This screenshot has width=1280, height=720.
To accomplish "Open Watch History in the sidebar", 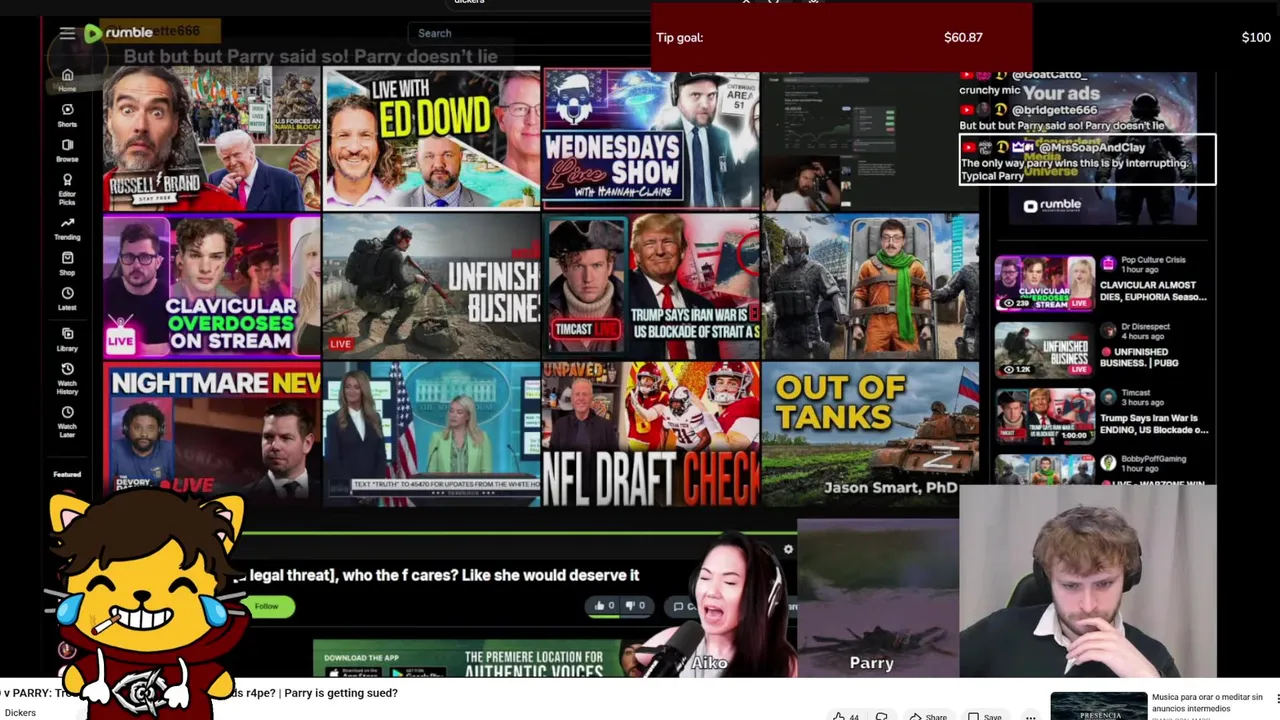I will 67,377.
